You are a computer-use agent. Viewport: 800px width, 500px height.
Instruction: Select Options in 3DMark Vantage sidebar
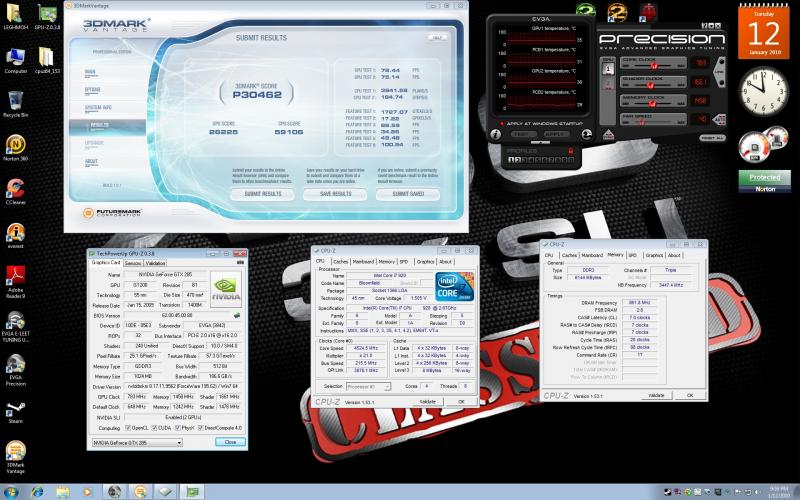tap(92, 90)
